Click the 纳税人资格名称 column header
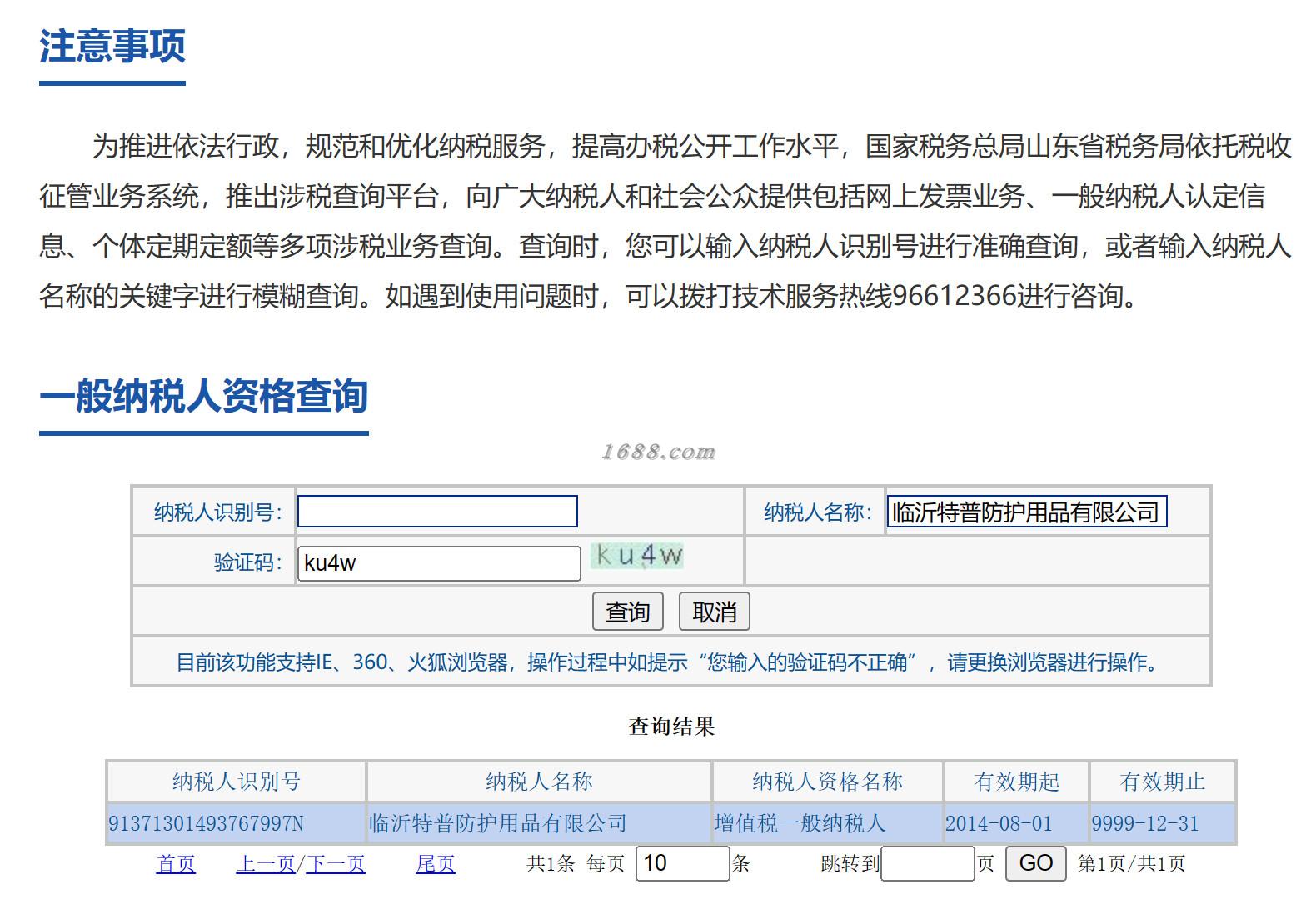This screenshot has width=1316, height=900. pos(827,782)
